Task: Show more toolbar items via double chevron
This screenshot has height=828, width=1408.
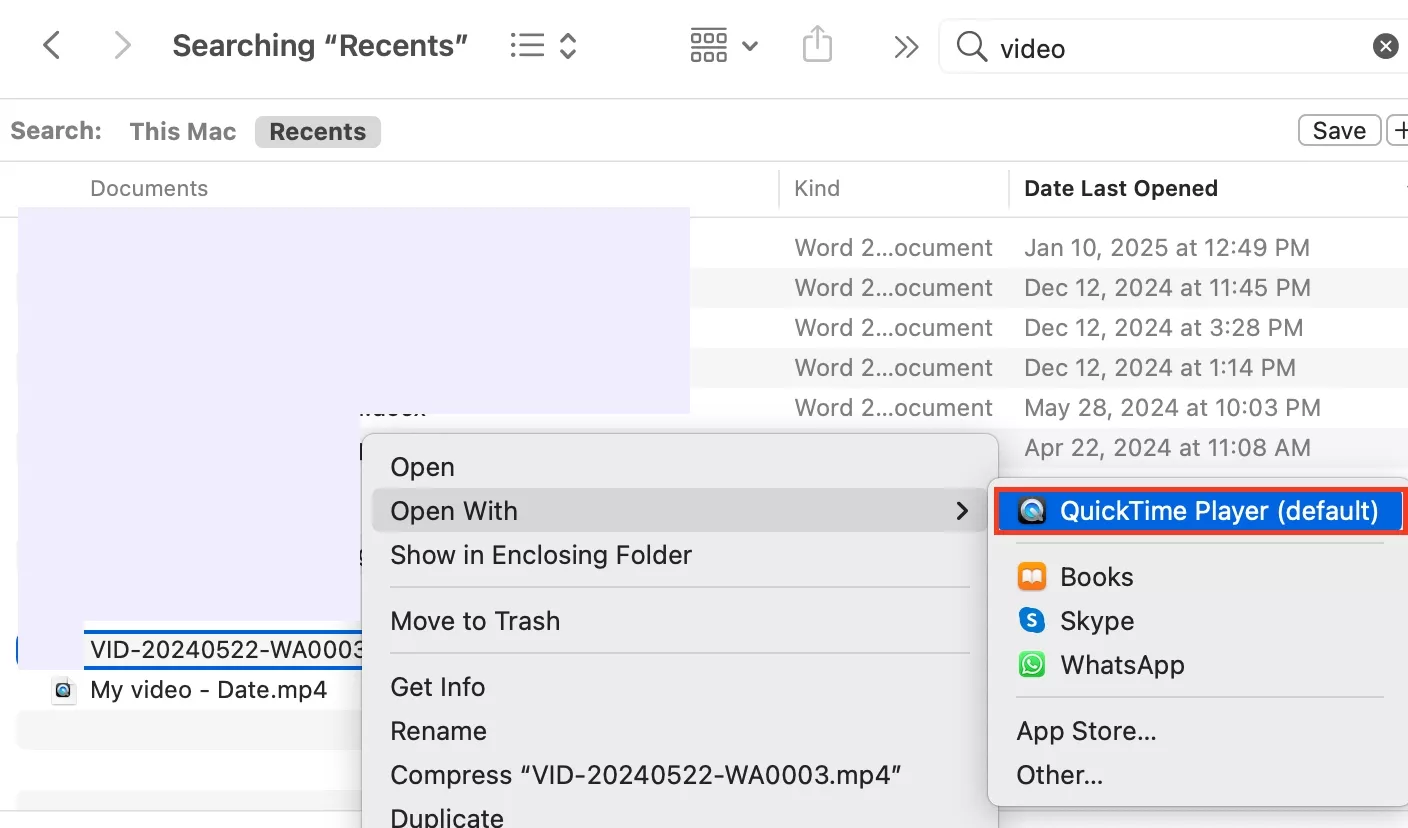Action: tap(906, 47)
